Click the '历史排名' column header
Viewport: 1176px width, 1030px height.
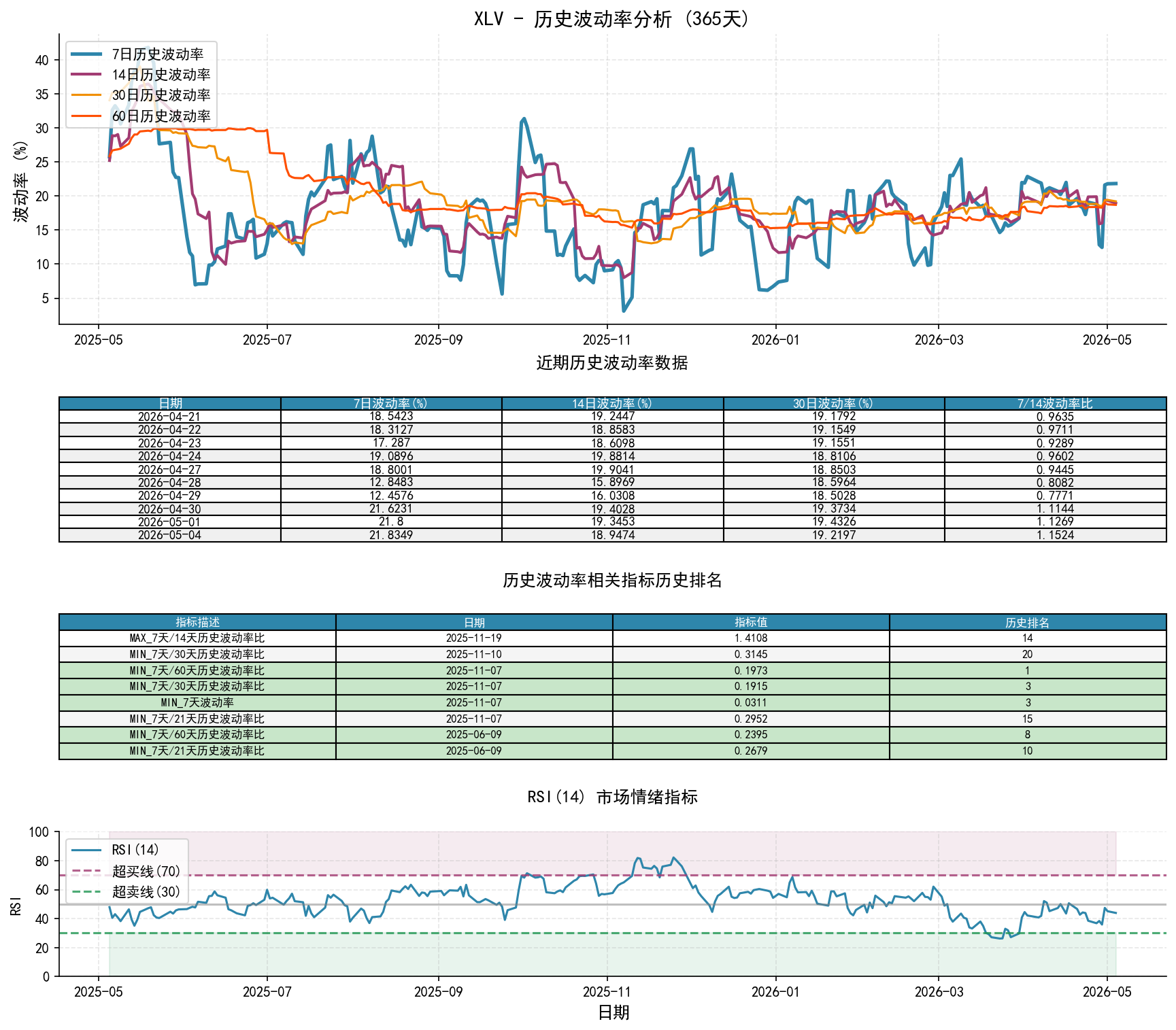[x=1028, y=622]
